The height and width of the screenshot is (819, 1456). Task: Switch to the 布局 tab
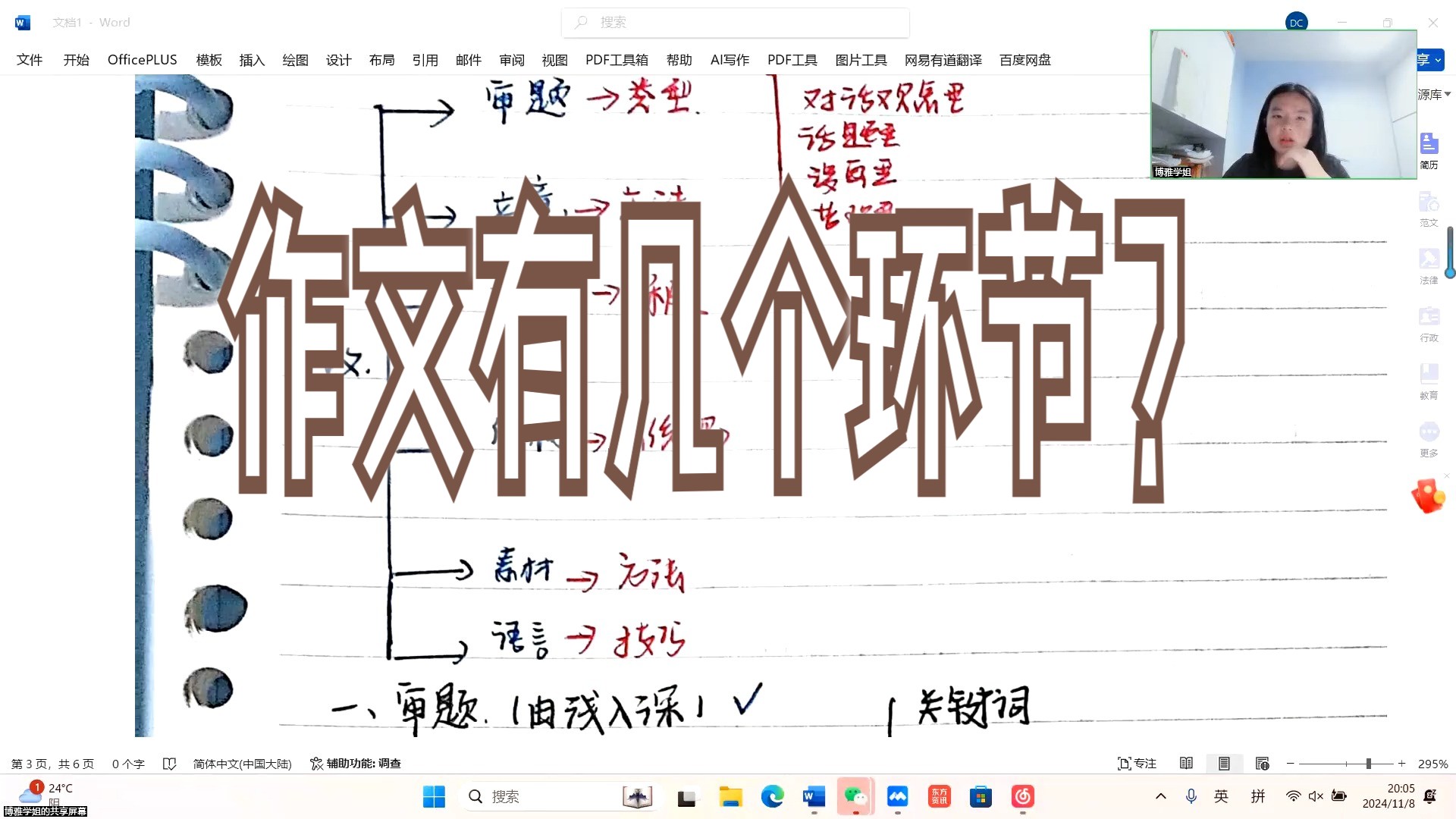[381, 60]
